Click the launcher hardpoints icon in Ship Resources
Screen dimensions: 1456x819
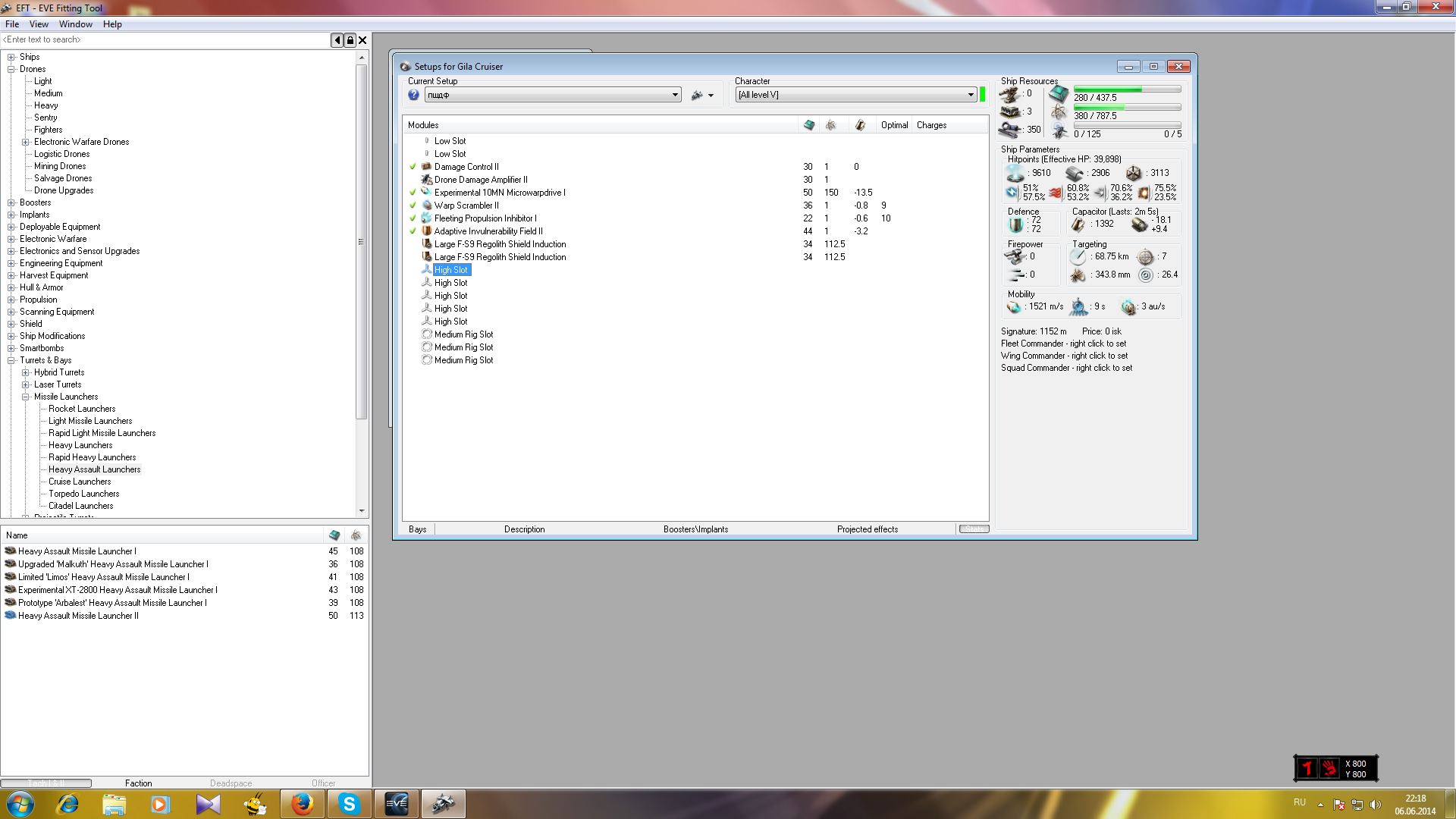pos(1009,112)
